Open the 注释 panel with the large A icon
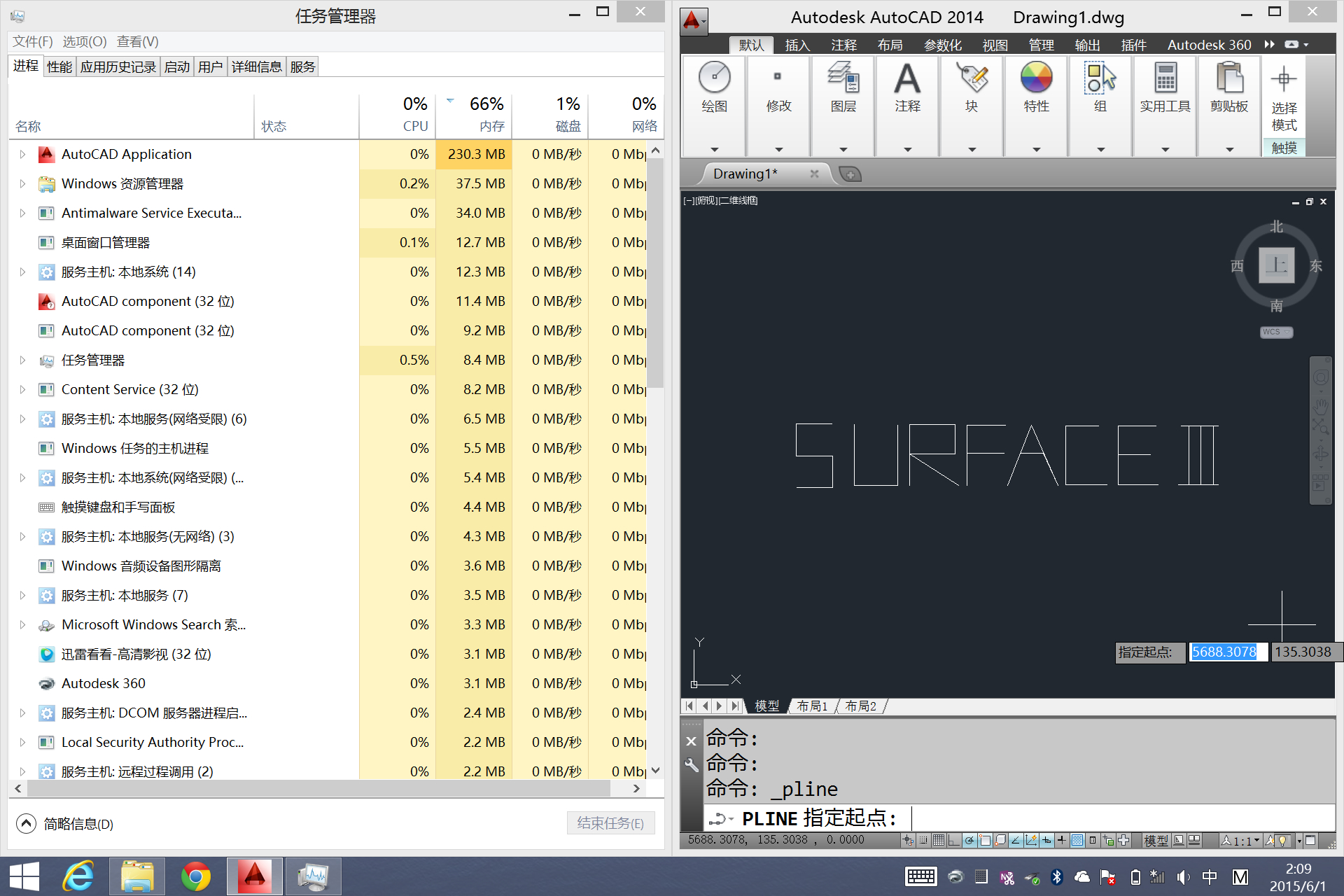This screenshot has height=896, width=1344. click(x=907, y=106)
